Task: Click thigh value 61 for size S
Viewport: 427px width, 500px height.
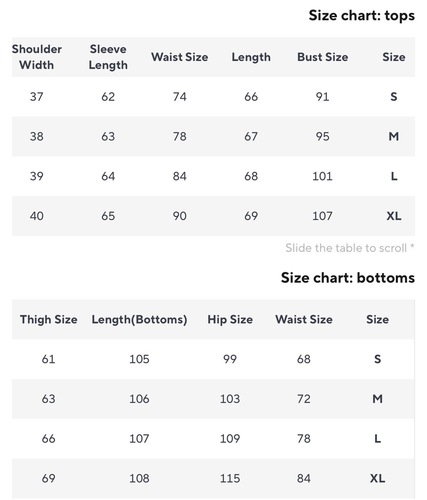Action: (48, 359)
